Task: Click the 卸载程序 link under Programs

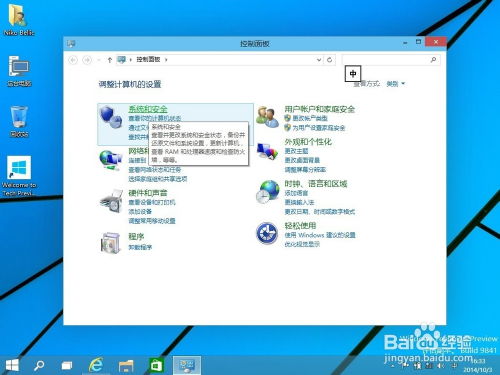Action: tap(140, 247)
